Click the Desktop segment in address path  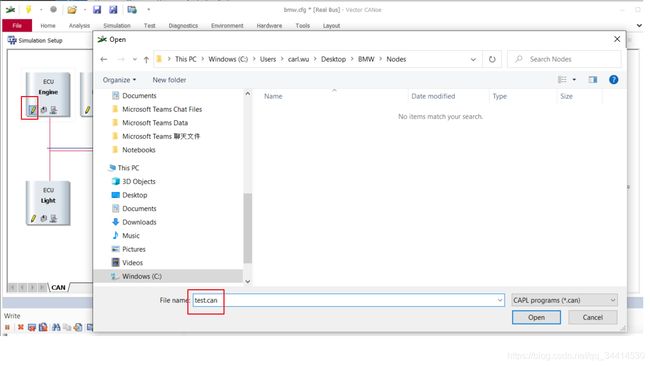click(x=333, y=59)
